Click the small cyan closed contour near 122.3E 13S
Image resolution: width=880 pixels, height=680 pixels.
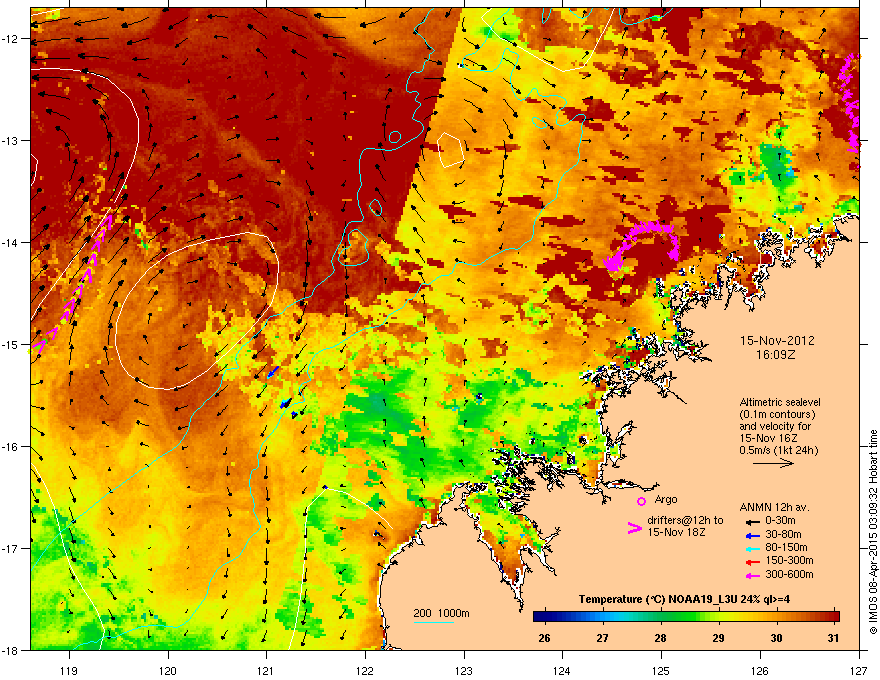click(395, 137)
